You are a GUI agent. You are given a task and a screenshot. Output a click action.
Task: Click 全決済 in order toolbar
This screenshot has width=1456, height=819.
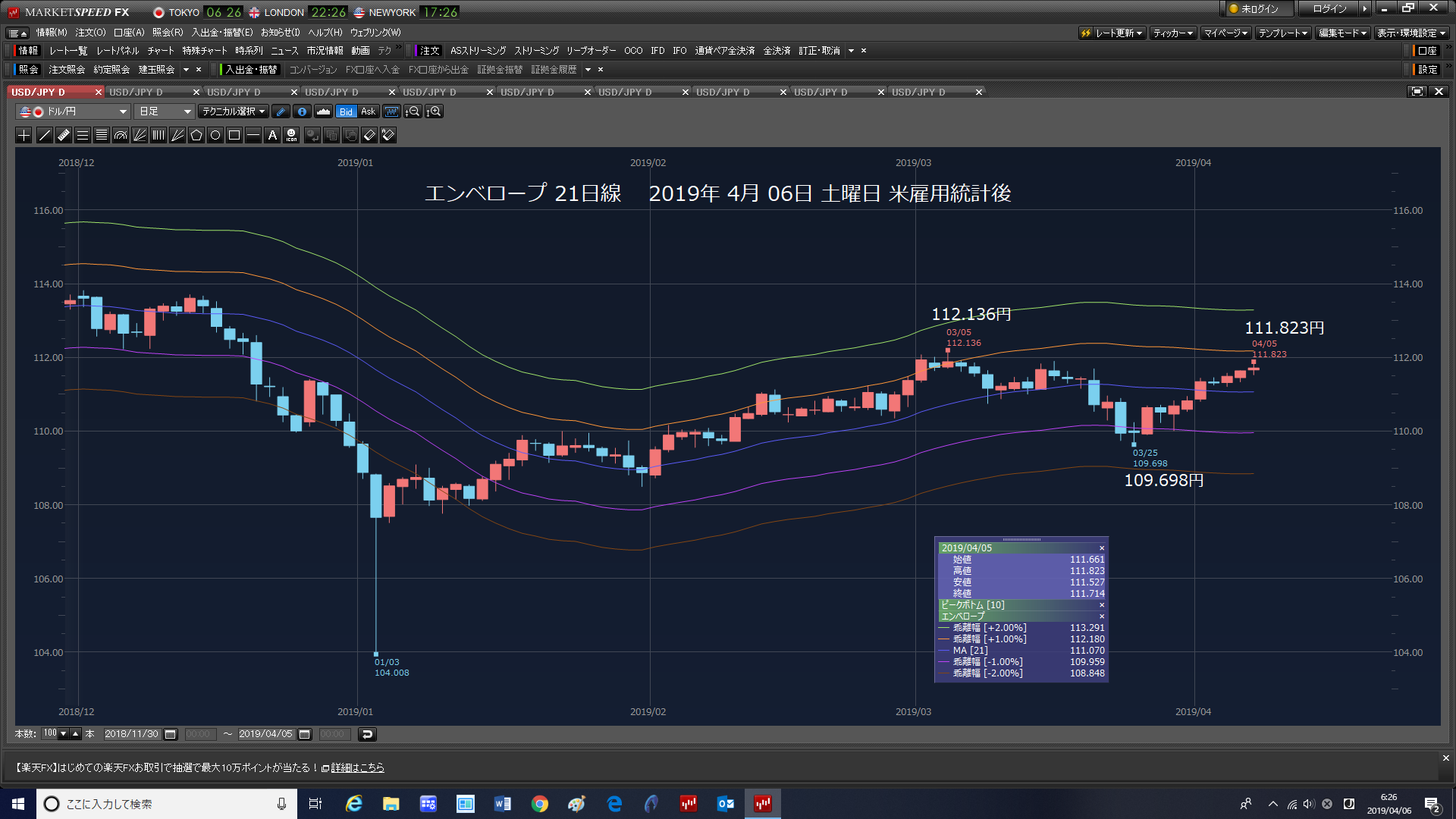point(777,51)
